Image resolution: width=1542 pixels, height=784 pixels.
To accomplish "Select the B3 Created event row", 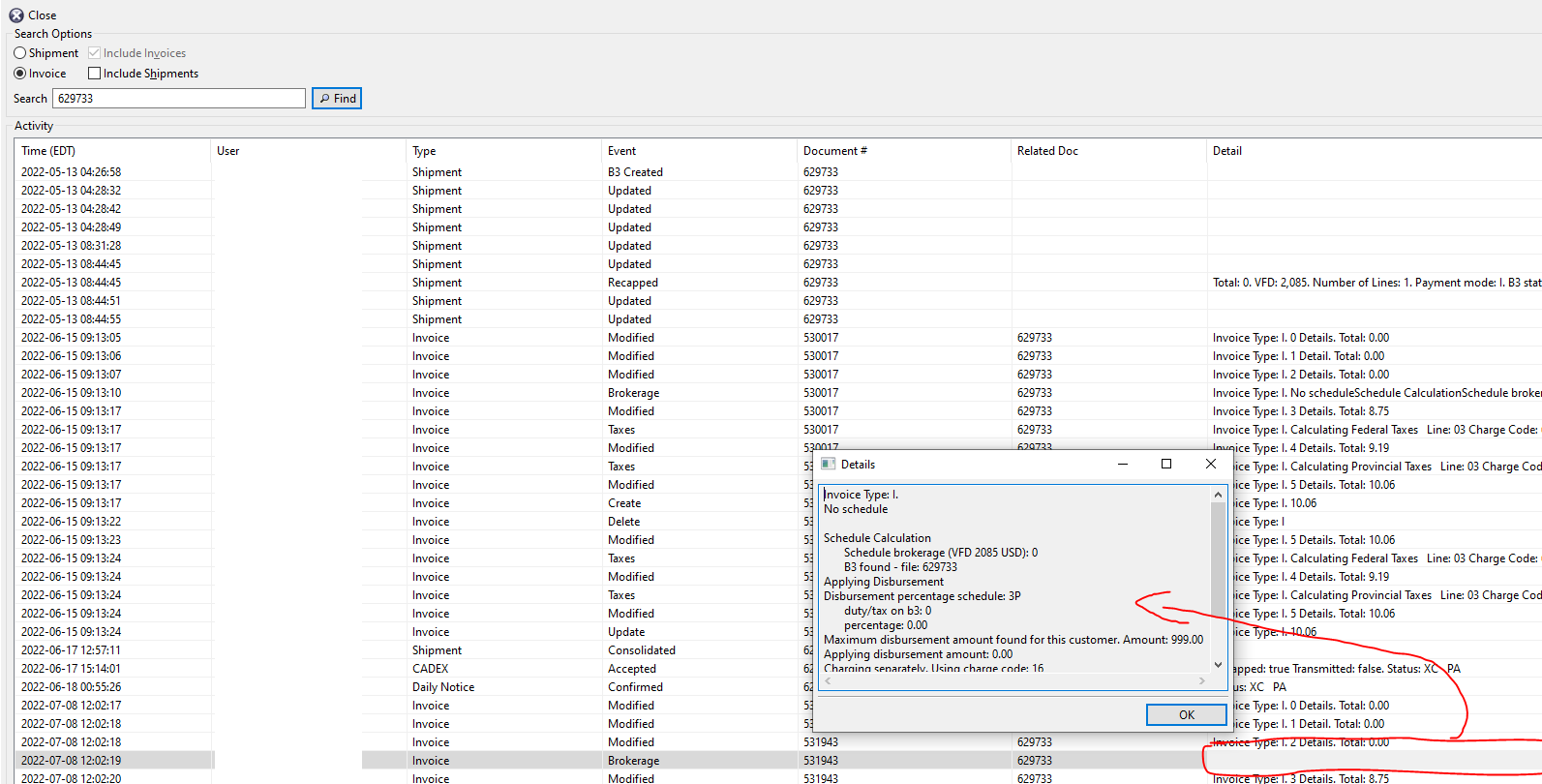I will (x=778, y=172).
